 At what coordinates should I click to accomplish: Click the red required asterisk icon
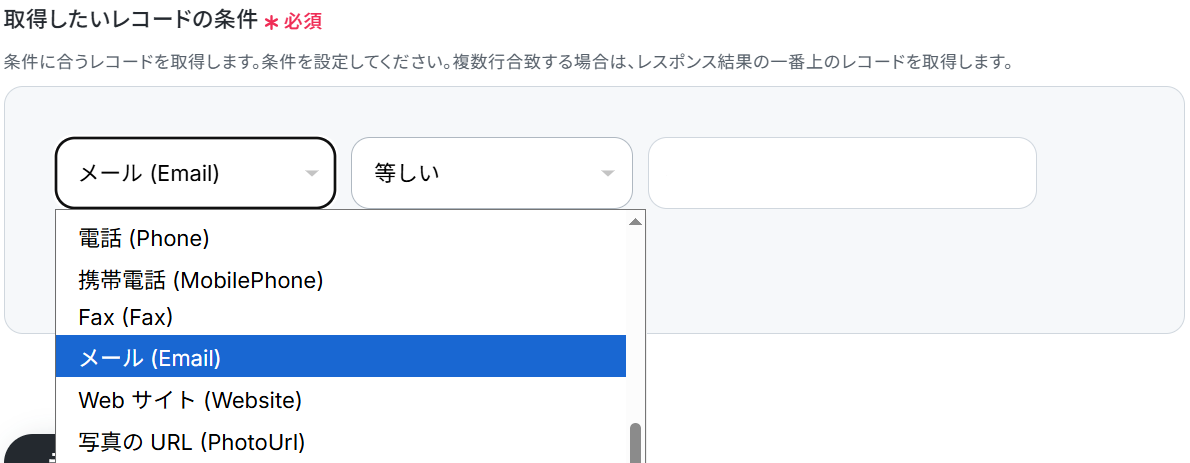tap(271, 22)
